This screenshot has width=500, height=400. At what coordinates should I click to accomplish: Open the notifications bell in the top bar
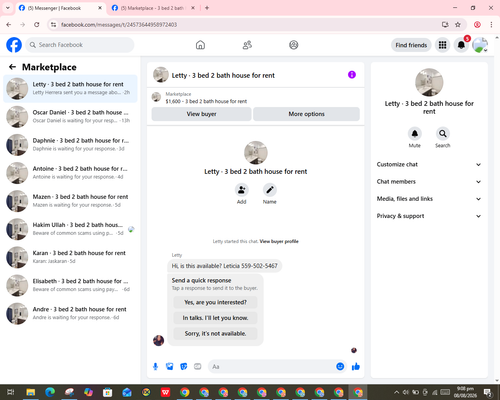(x=461, y=45)
